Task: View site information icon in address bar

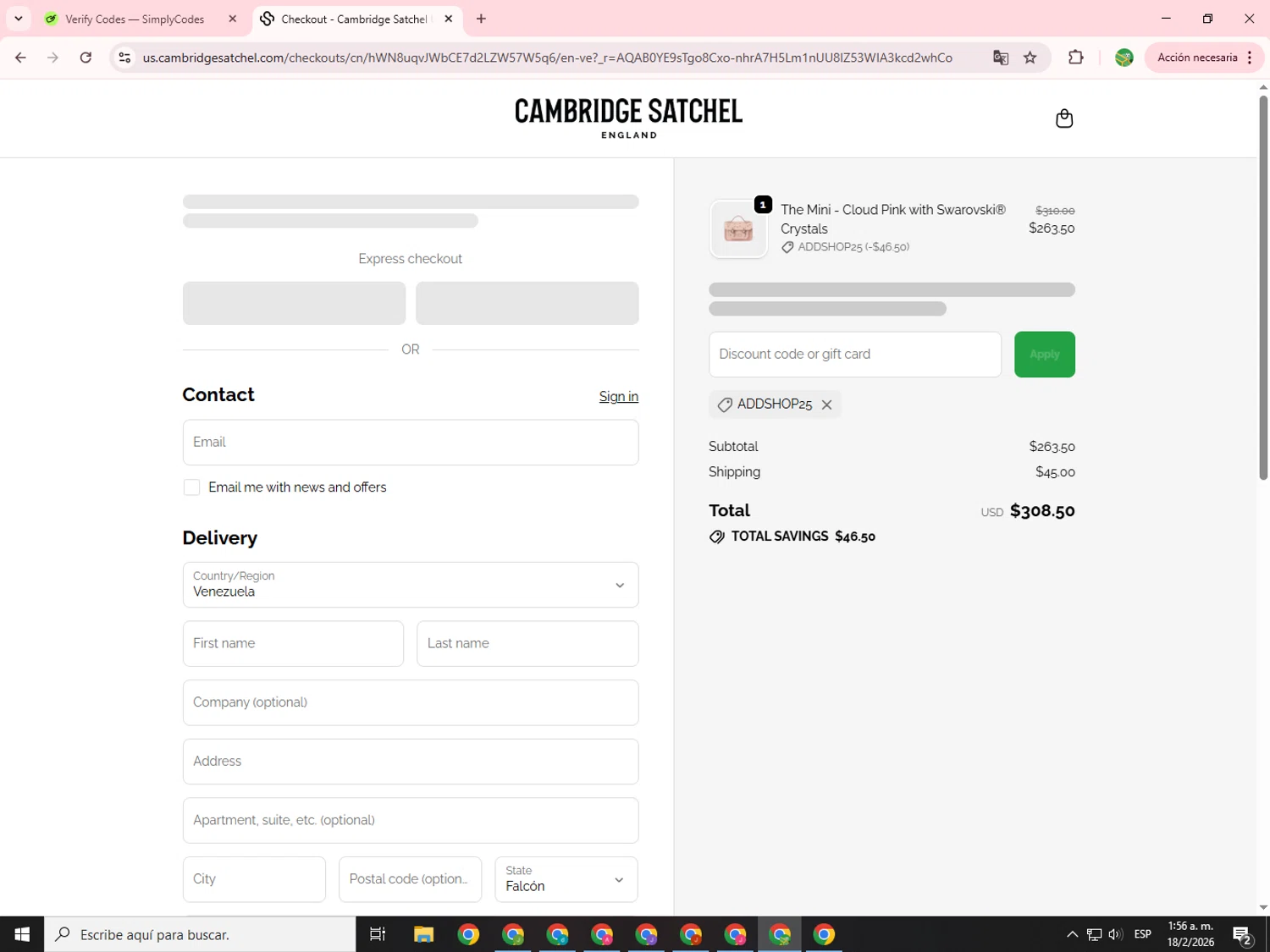Action: click(124, 58)
